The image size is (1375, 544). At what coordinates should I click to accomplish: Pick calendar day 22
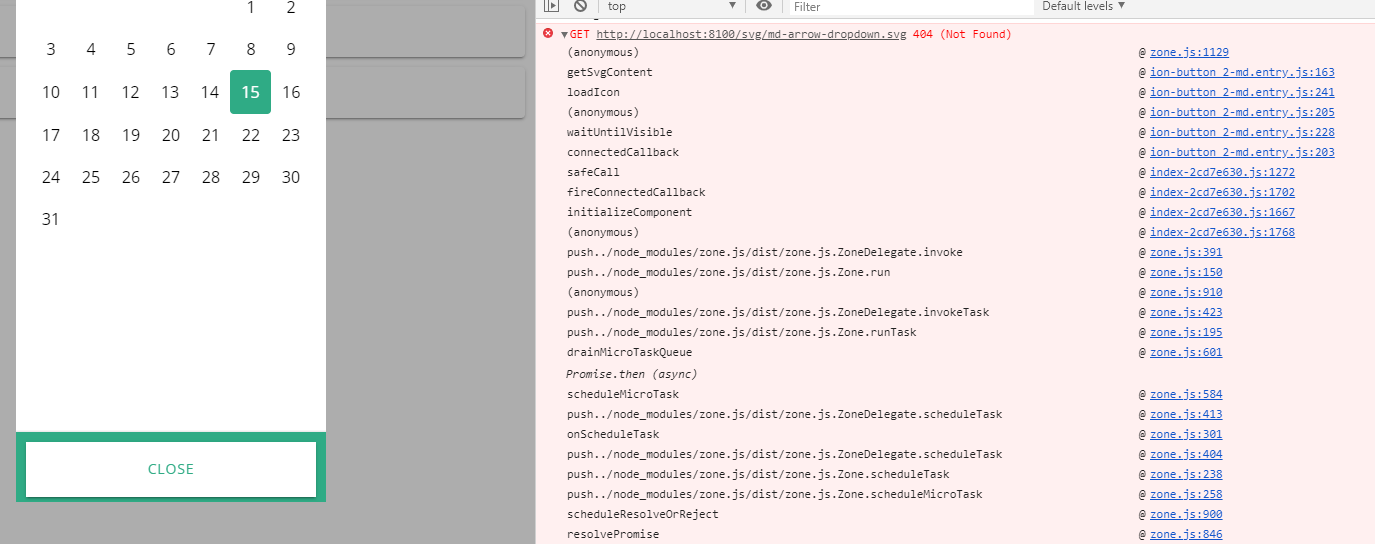(x=250, y=135)
